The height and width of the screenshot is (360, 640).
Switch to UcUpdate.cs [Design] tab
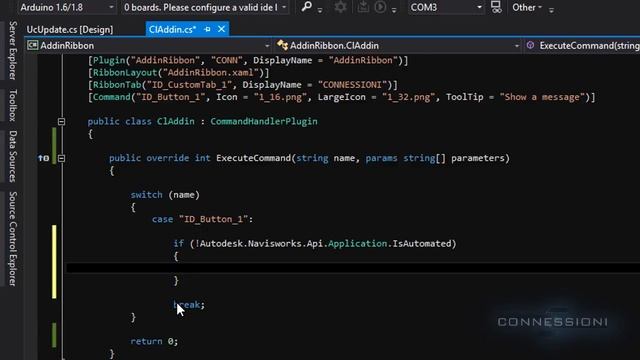[70, 29]
